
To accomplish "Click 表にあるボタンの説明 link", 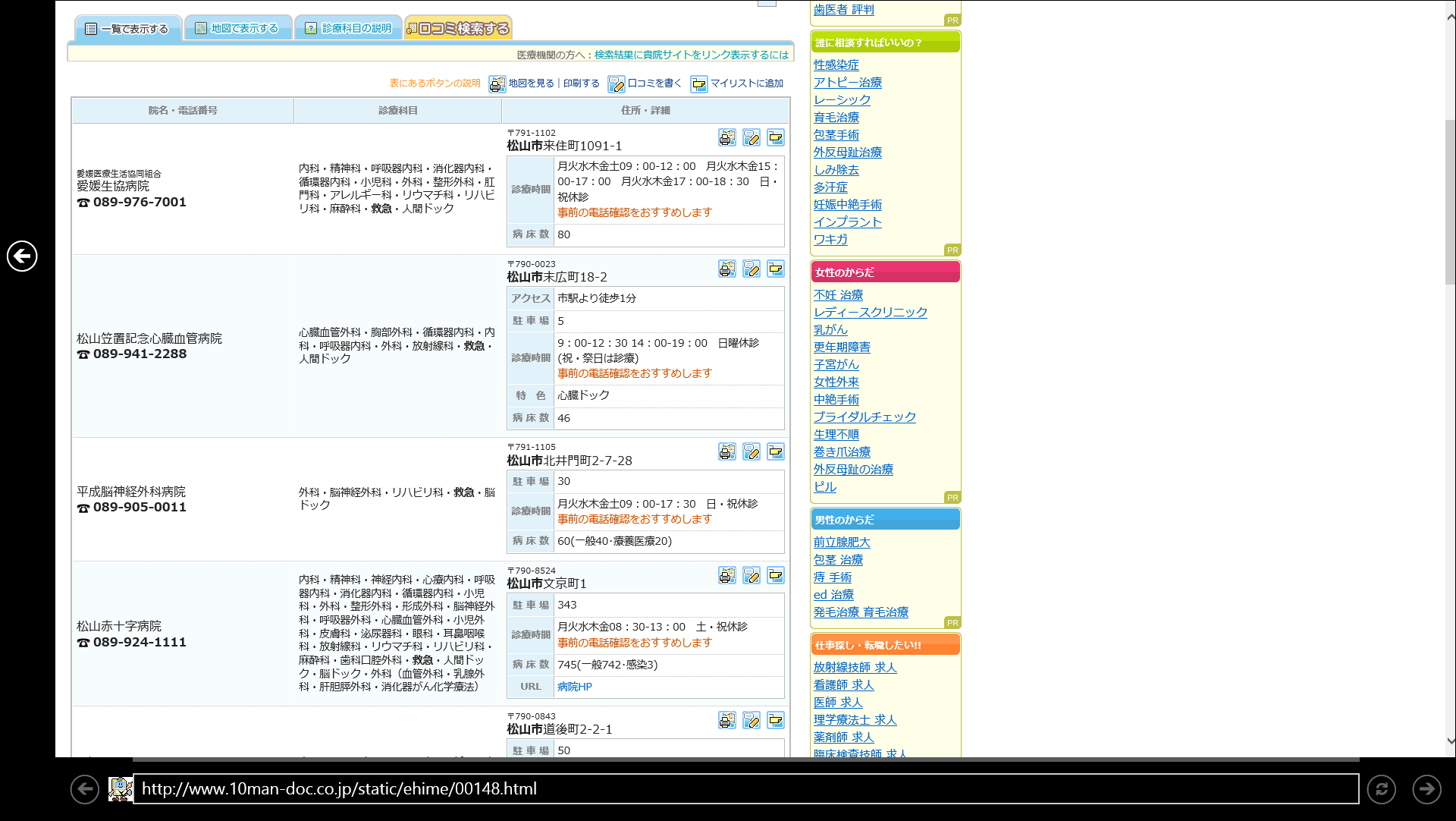I will [x=435, y=83].
